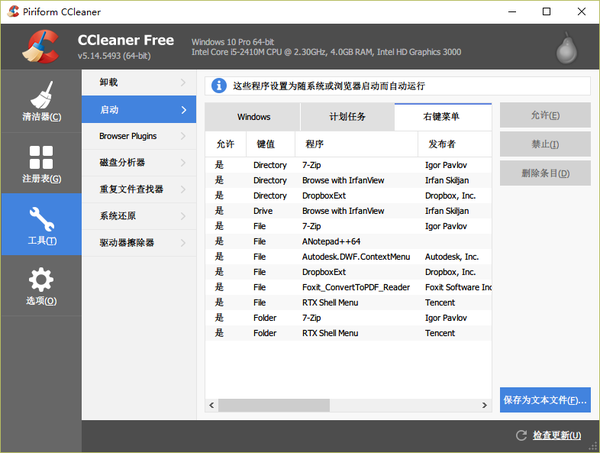Open Browser Plugins menu item

point(139,136)
